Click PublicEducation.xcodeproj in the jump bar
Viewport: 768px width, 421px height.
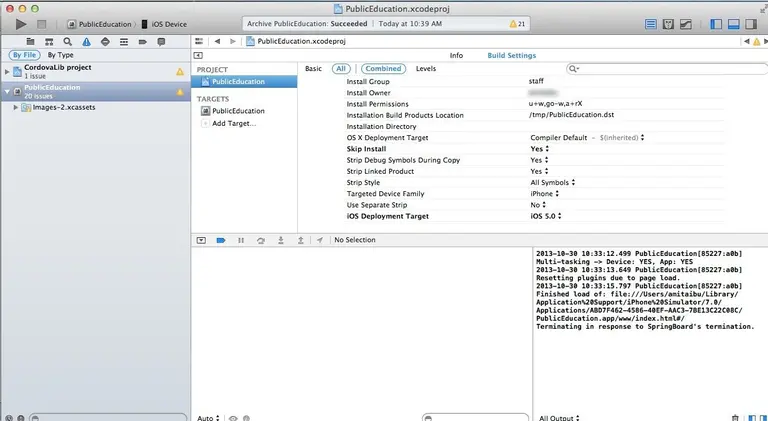[296, 42]
